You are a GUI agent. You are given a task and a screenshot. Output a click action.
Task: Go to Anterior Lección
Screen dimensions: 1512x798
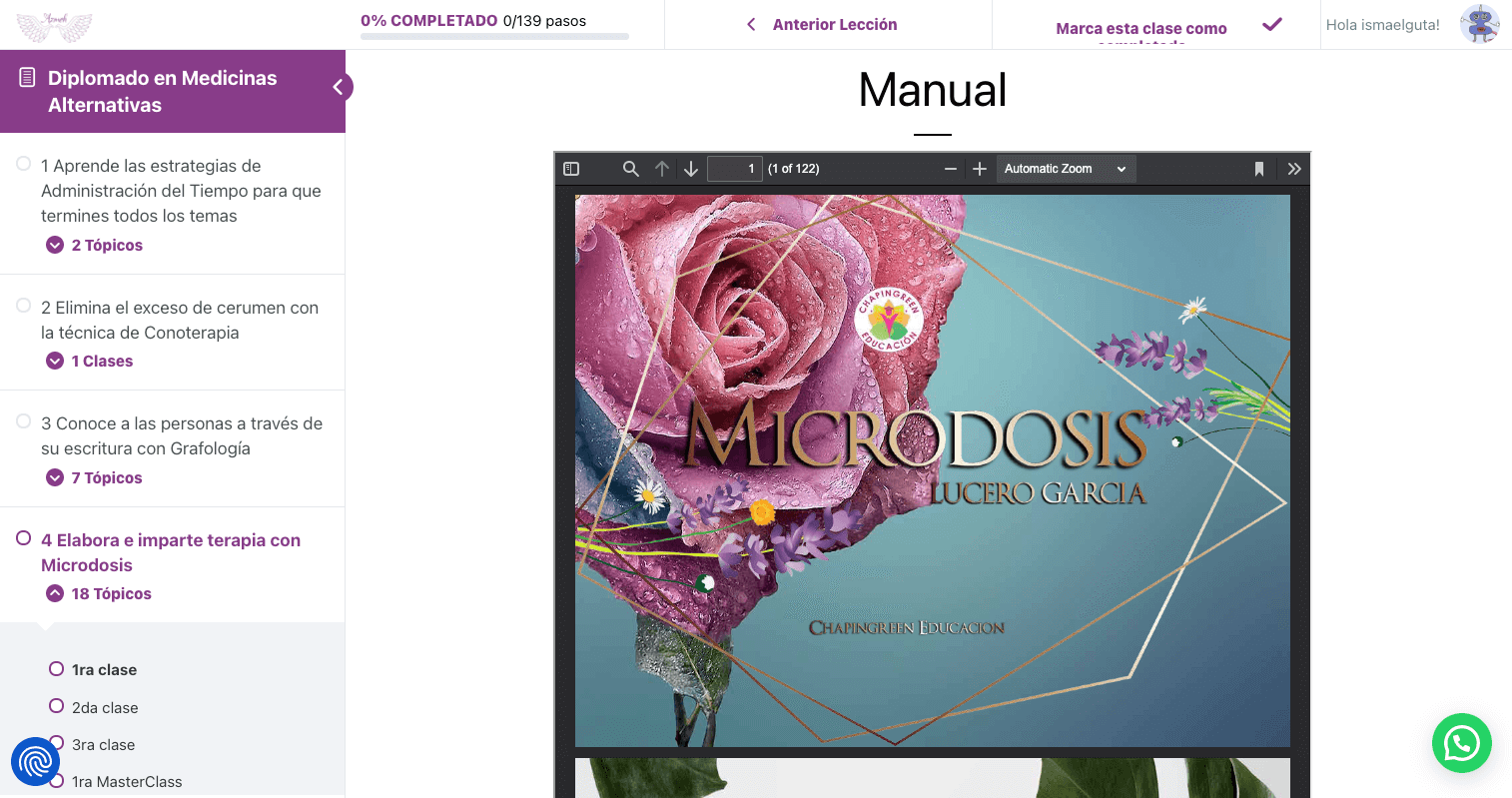tap(823, 25)
